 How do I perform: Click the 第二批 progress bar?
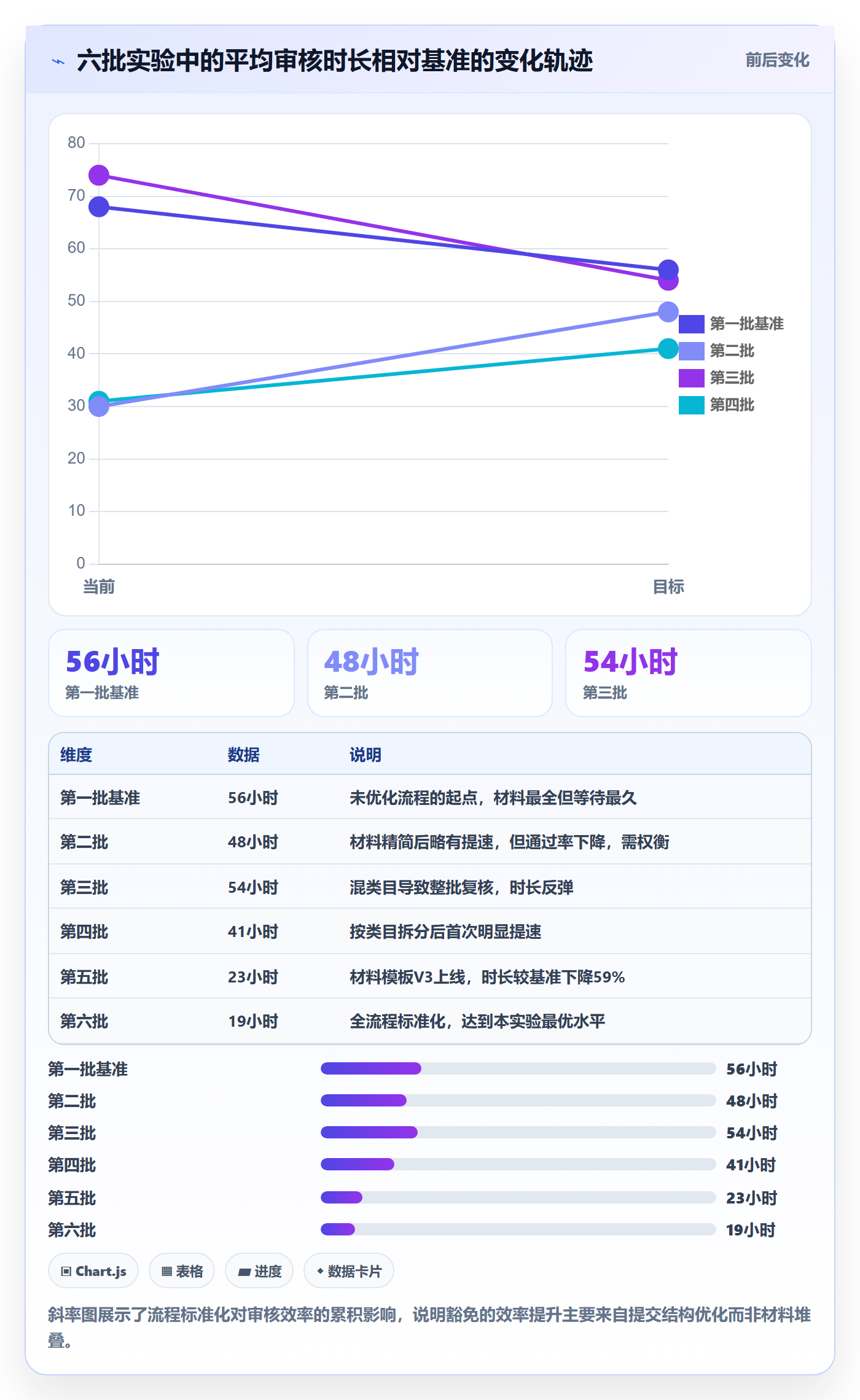point(518,1100)
